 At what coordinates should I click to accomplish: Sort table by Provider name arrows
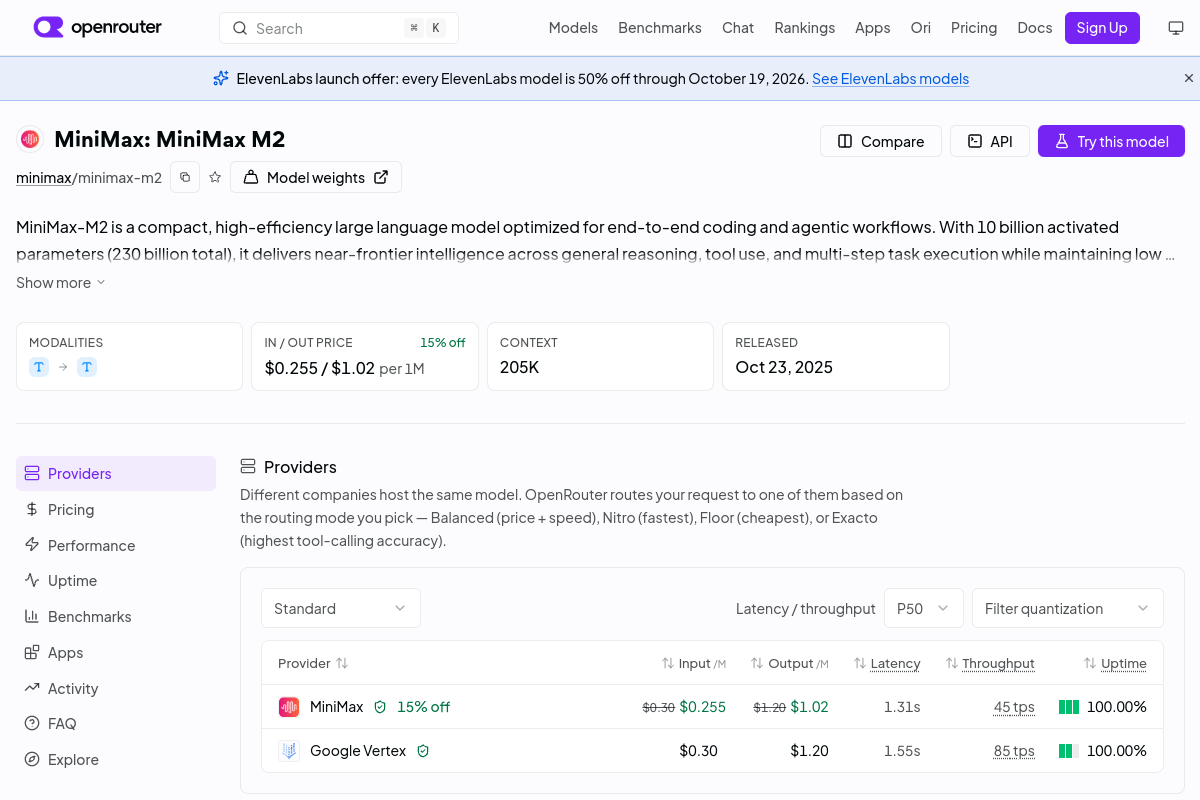point(342,663)
